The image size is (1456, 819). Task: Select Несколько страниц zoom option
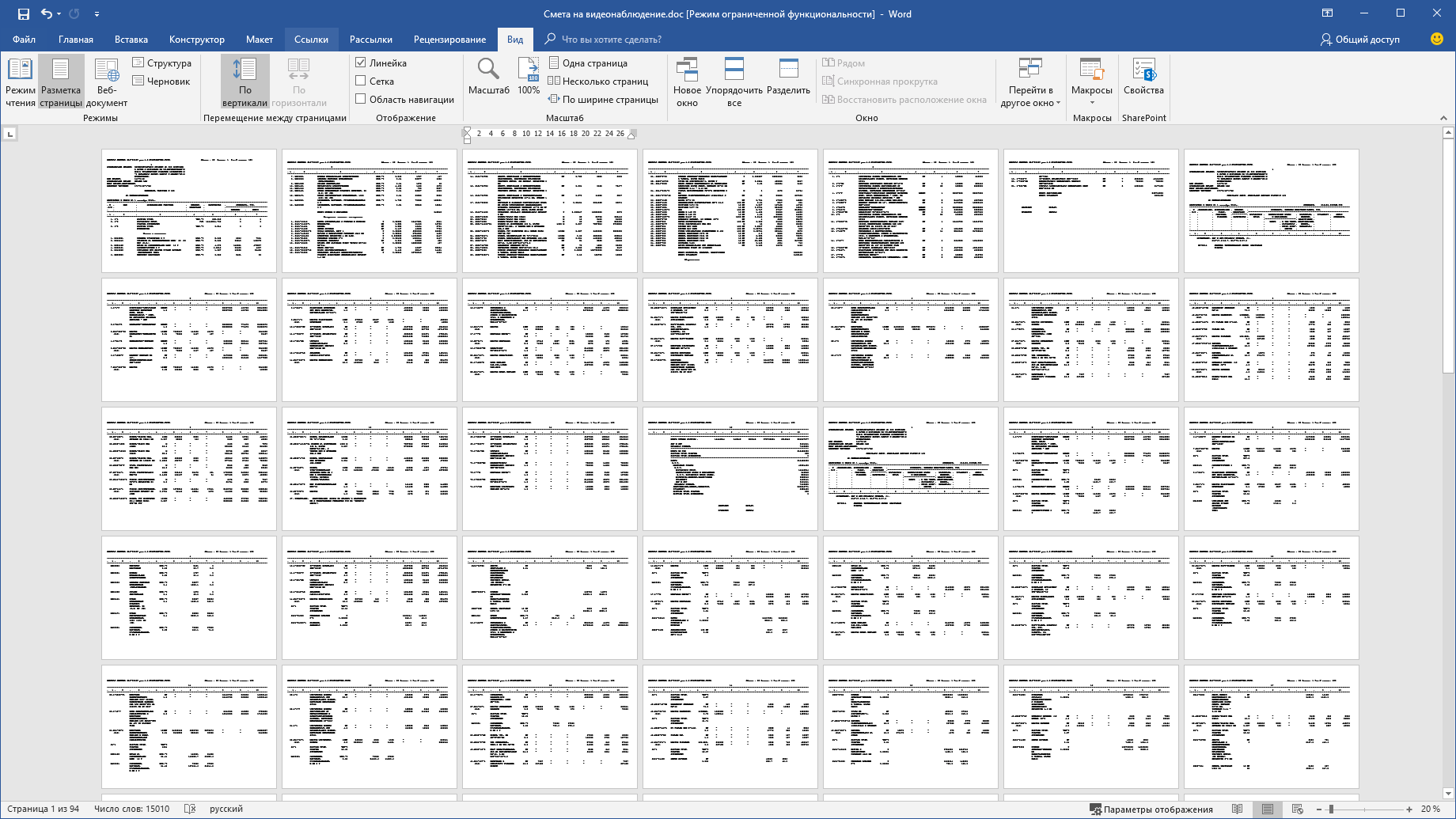(598, 81)
